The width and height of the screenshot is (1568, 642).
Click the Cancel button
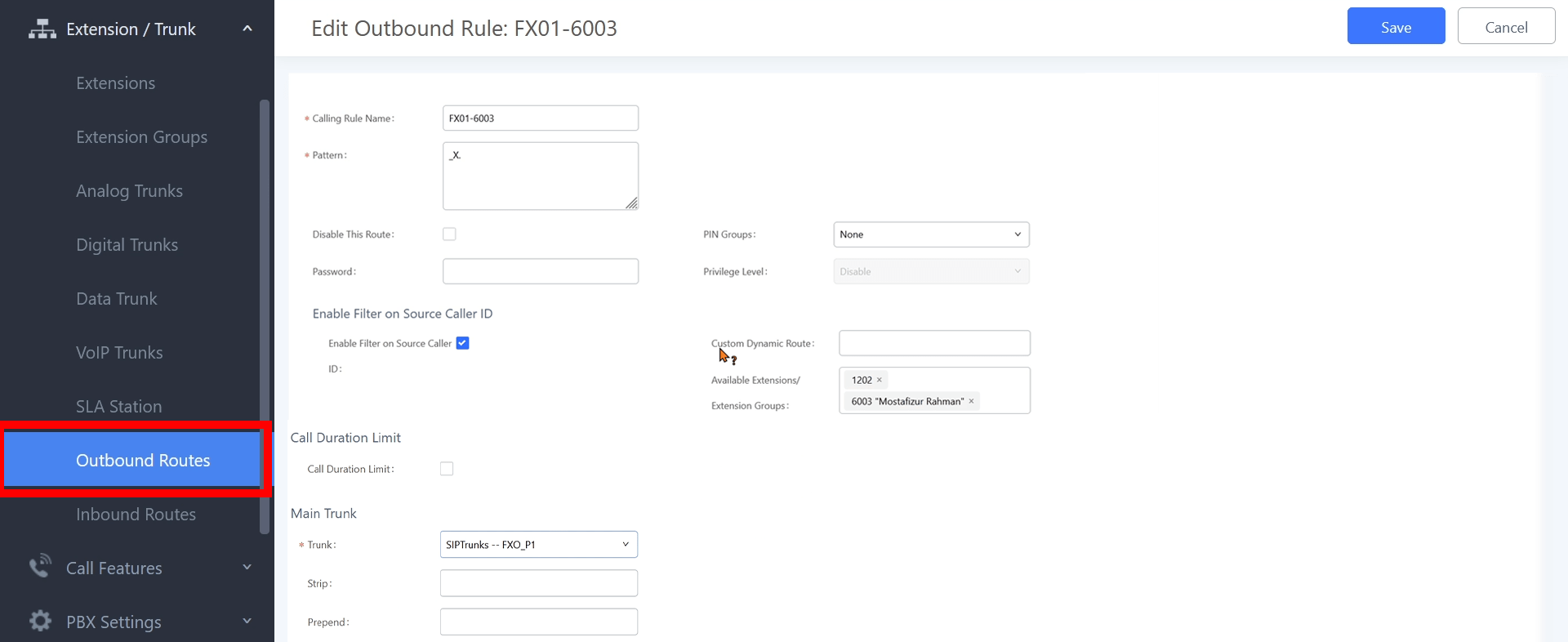click(1506, 26)
